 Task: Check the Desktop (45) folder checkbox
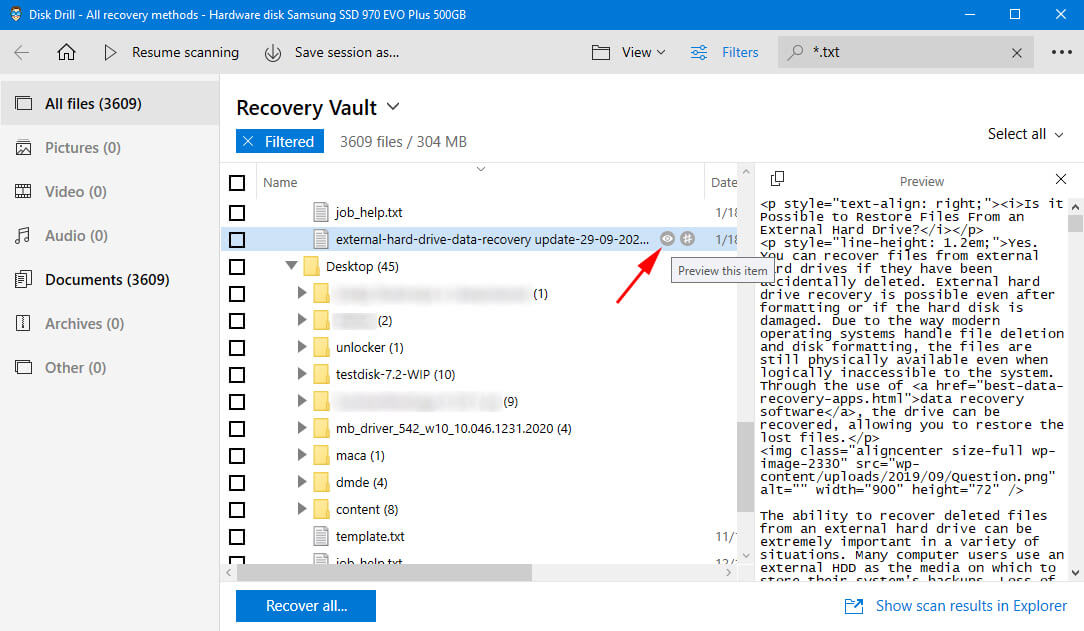tap(237, 266)
